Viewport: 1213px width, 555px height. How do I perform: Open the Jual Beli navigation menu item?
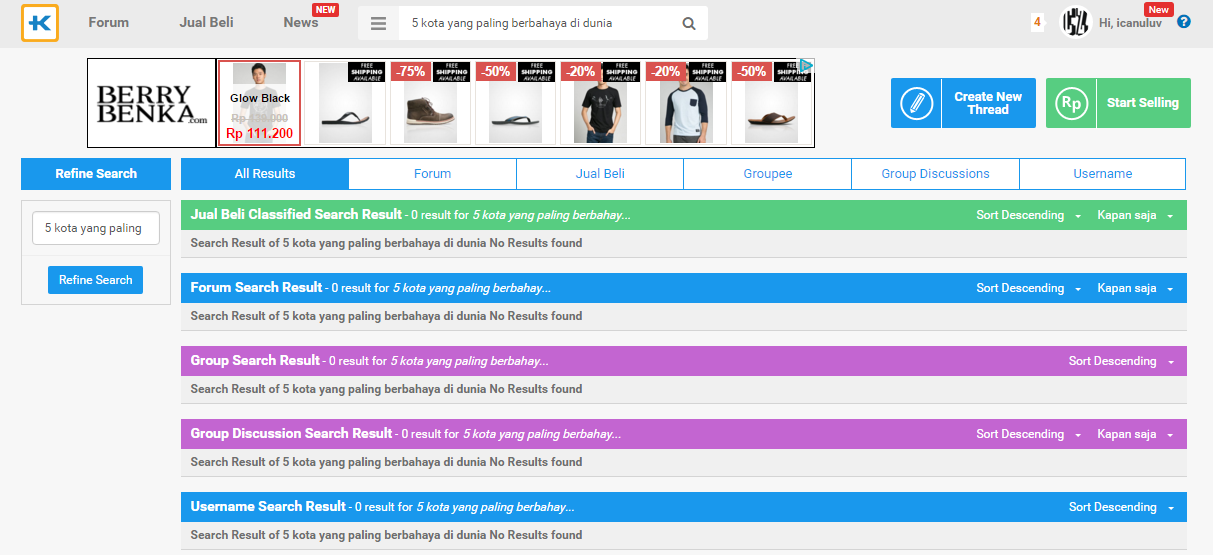206,23
